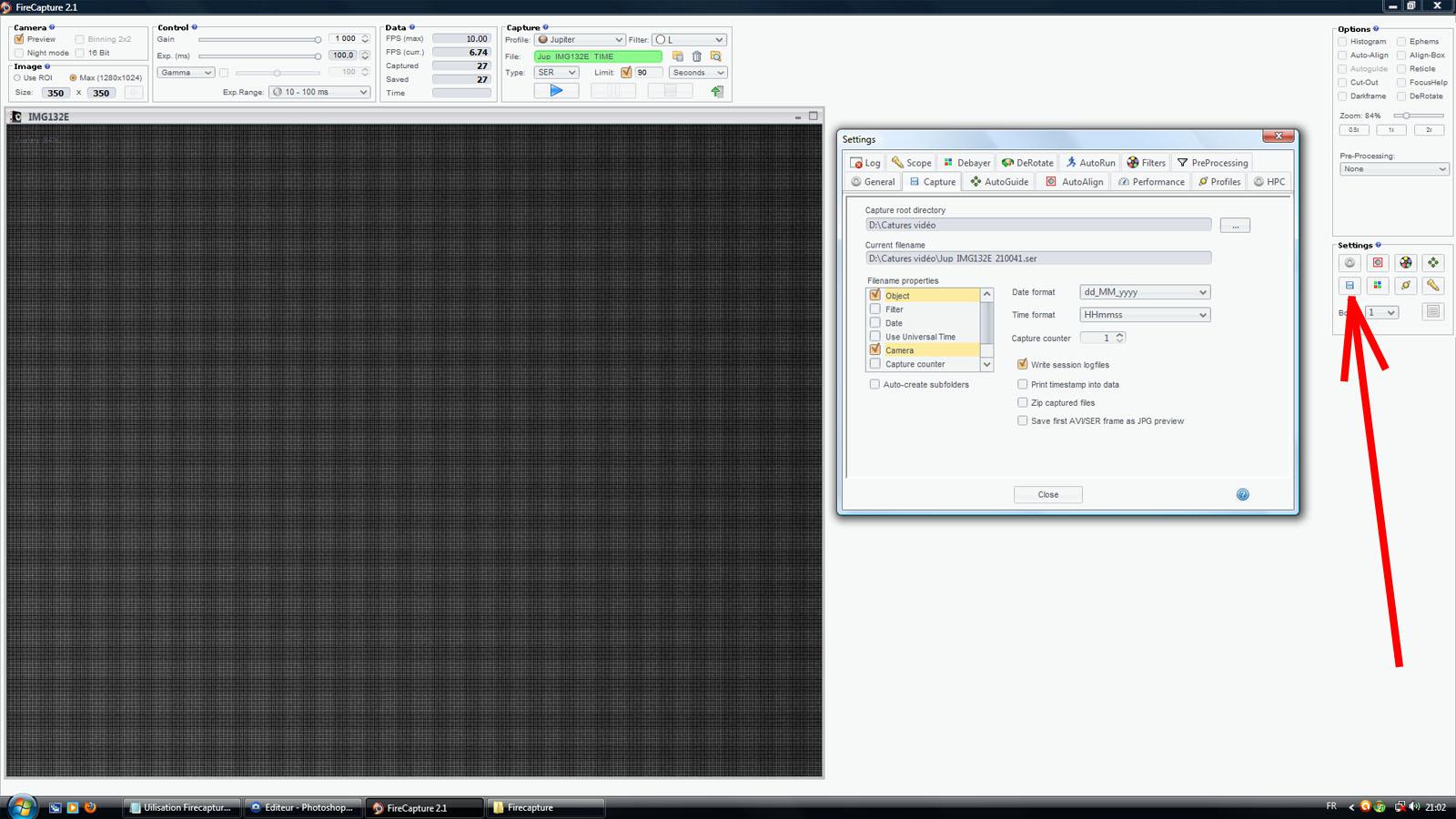The height and width of the screenshot is (819, 1456).
Task: Open the telescope settings icon
Action: 1433,286
